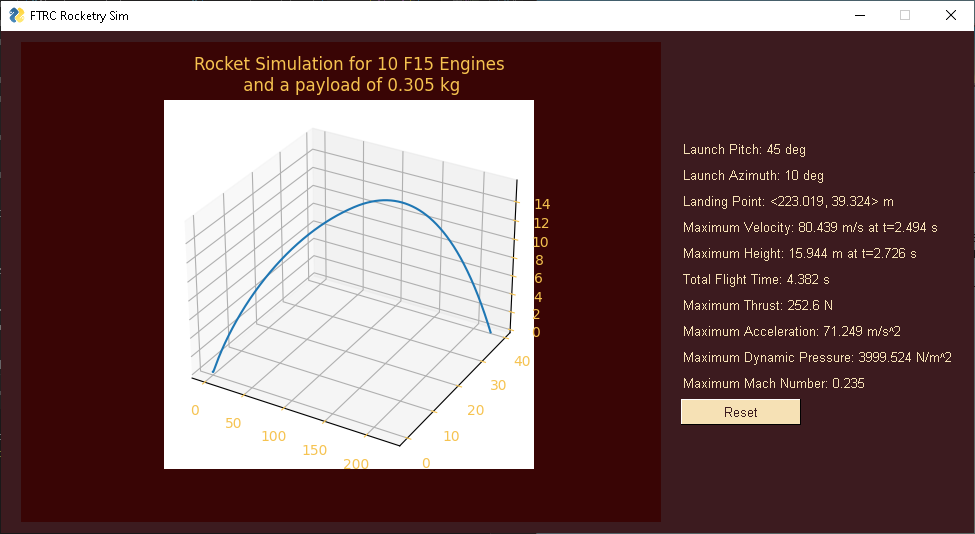Minimize the FTRC Rocketry Sim window
The height and width of the screenshot is (534, 975).
860,16
